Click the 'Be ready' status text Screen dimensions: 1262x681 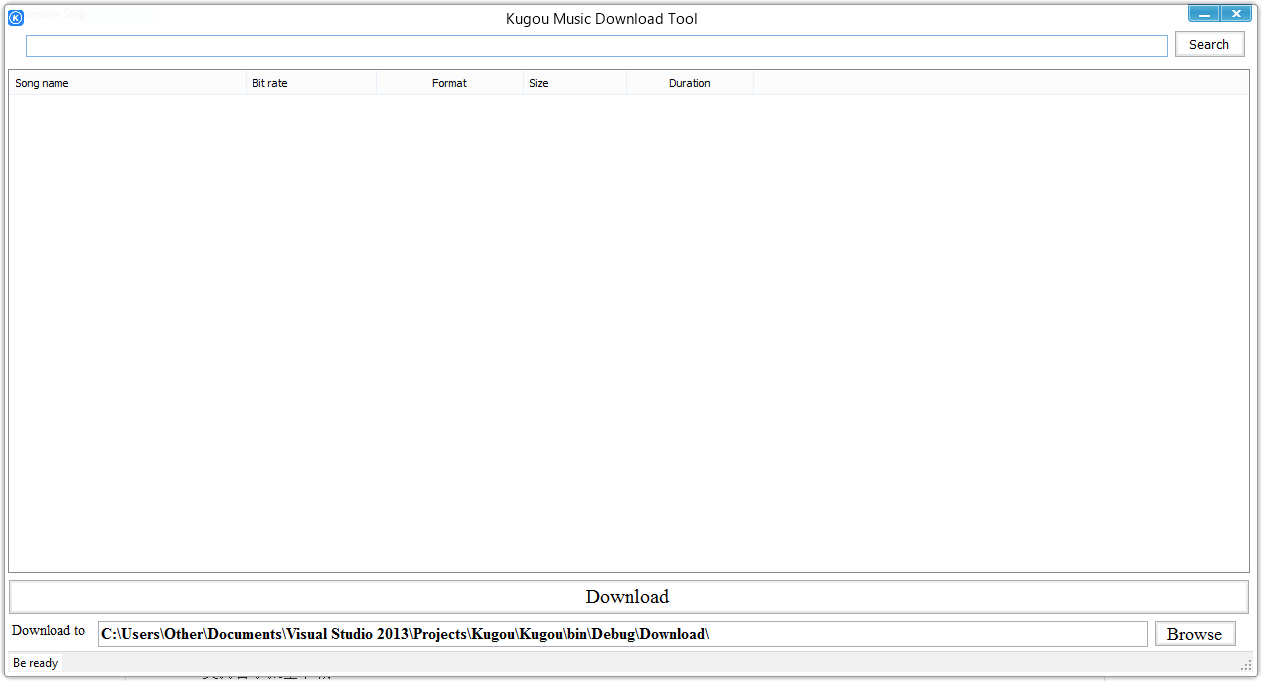pos(36,663)
